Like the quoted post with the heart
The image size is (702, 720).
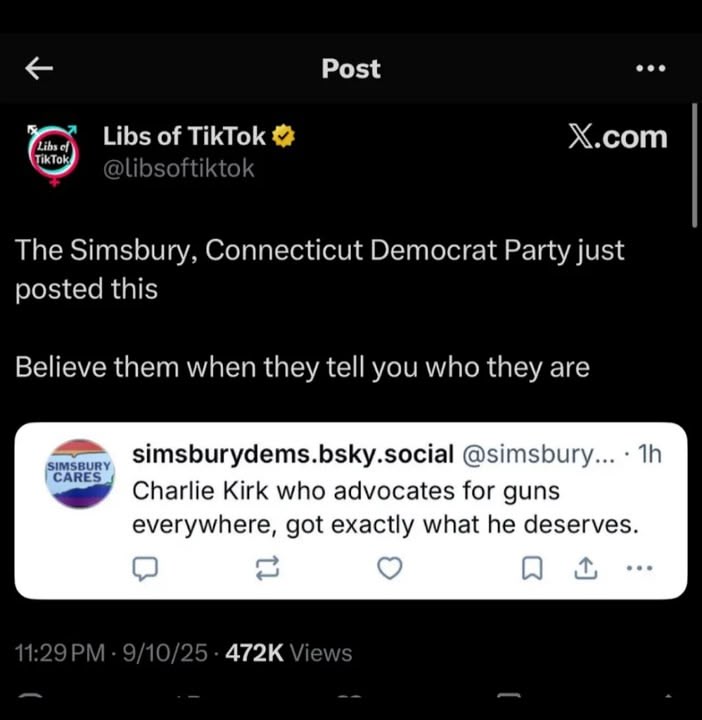(389, 568)
